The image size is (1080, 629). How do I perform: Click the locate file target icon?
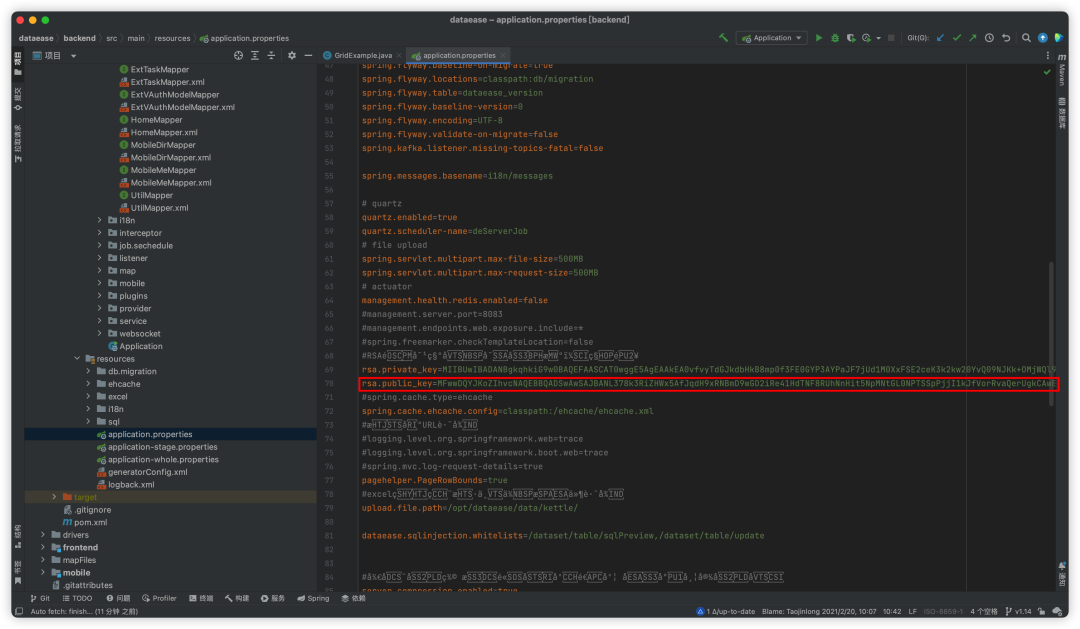coord(239,55)
